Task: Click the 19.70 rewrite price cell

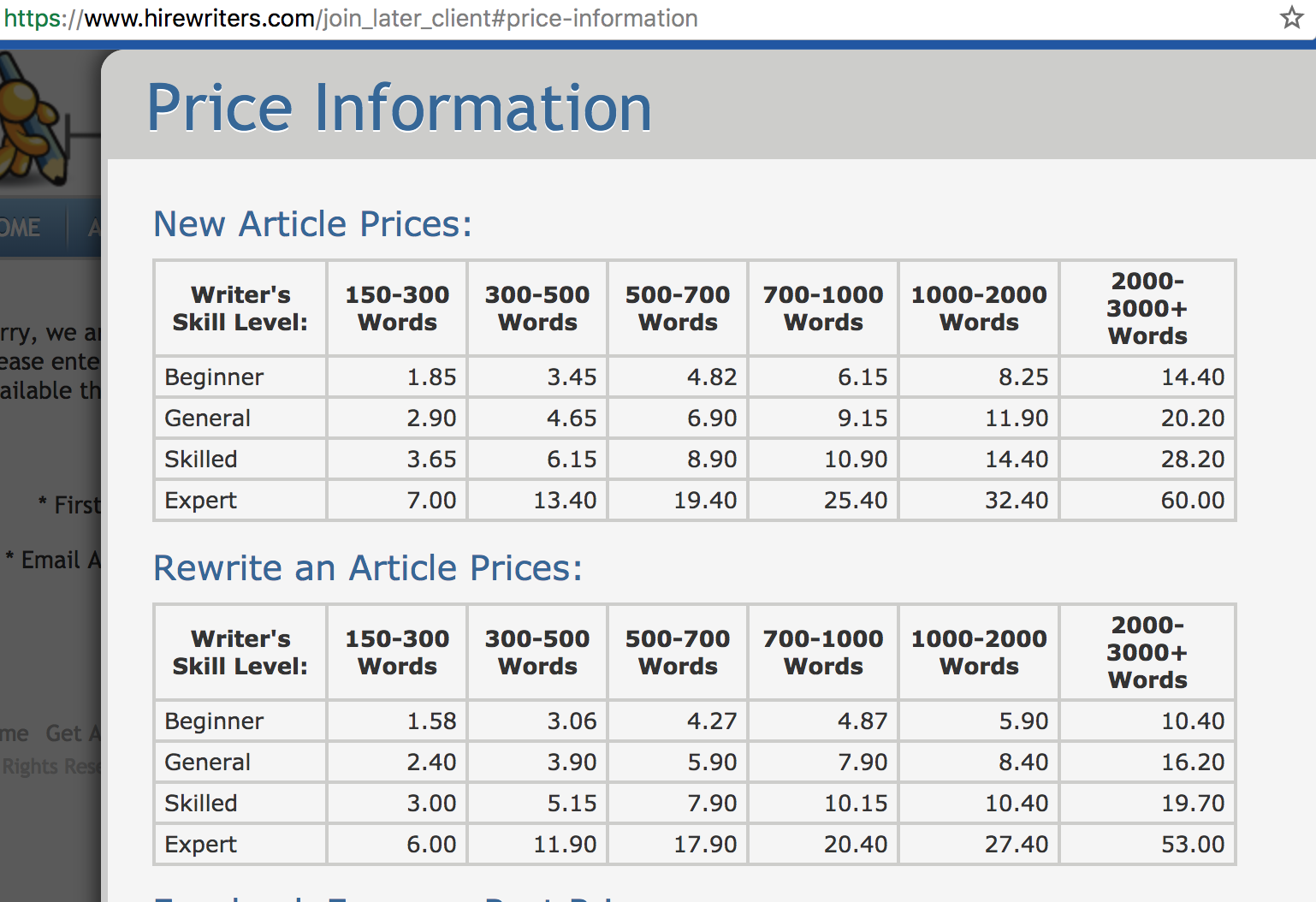Action: 1147,803
